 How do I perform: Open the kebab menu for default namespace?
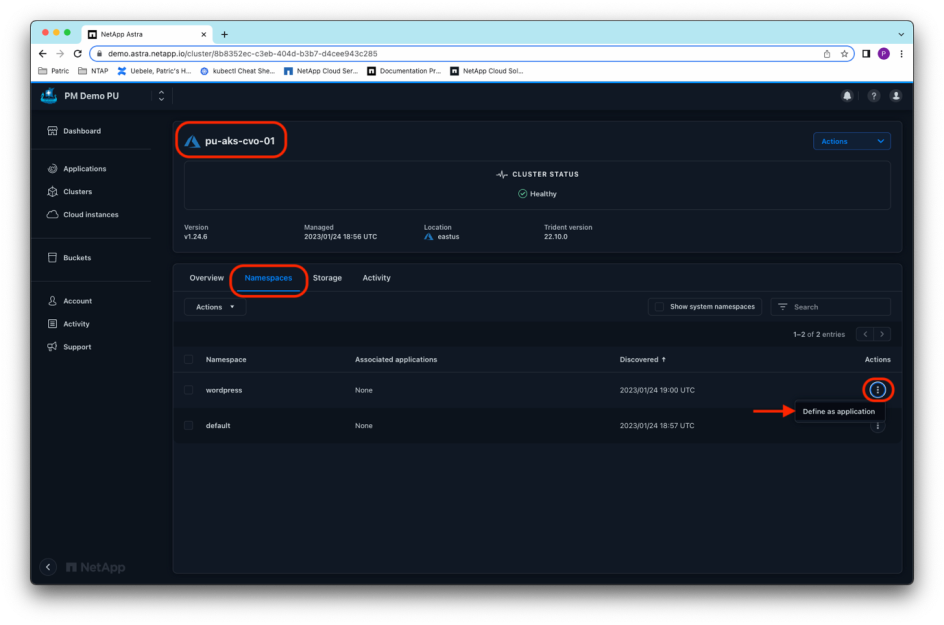tap(877, 426)
